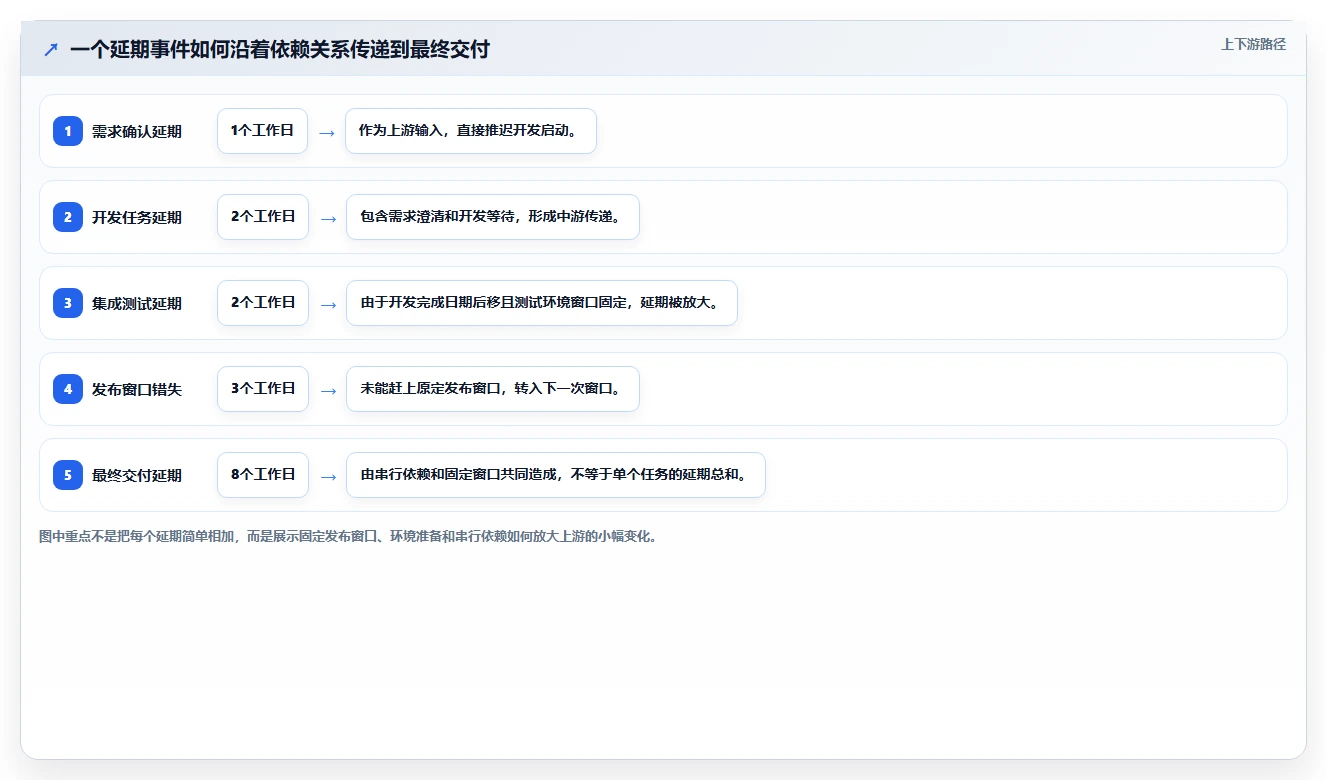Click the box 作为上游输入，直接推迟开发启动。
Image resolution: width=1327 pixels, height=780 pixels.
point(471,131)
